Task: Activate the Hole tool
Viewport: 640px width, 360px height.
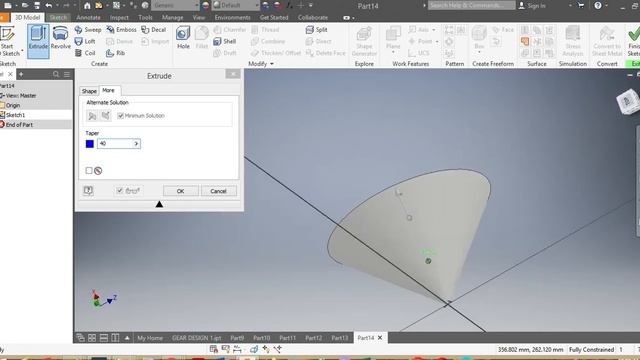Action: point(183,38)
